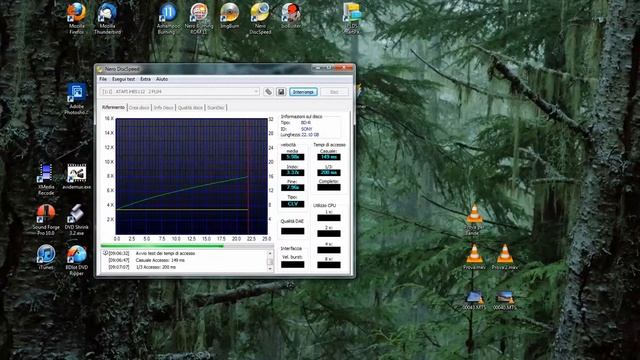Open the ImgBurn desktop shortcut
Viewport: 640px width, 360px height.
coord(229,16)
